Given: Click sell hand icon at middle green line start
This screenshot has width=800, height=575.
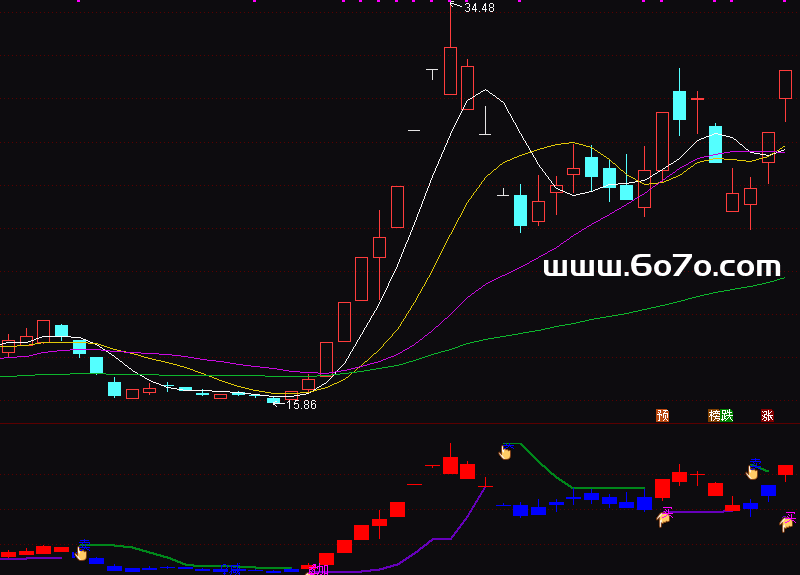Looking at the screenshot, I should [x=505, y=452].
